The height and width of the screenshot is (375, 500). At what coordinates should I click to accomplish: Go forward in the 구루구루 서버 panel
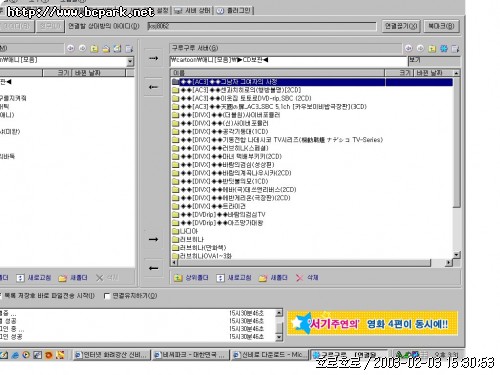point(420,49)
